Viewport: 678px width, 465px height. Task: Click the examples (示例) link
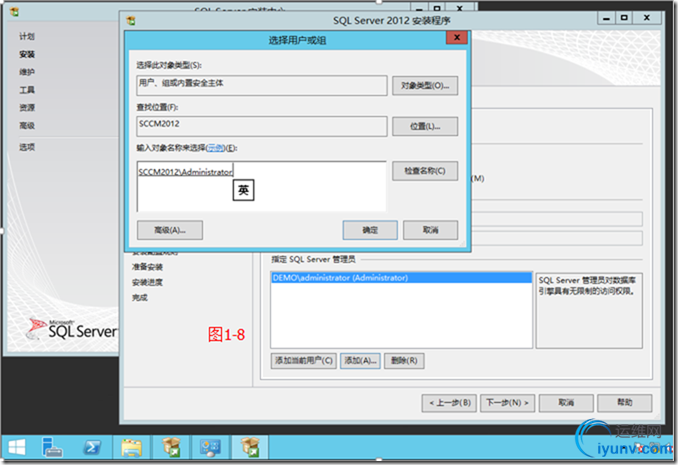coord(215,148)
